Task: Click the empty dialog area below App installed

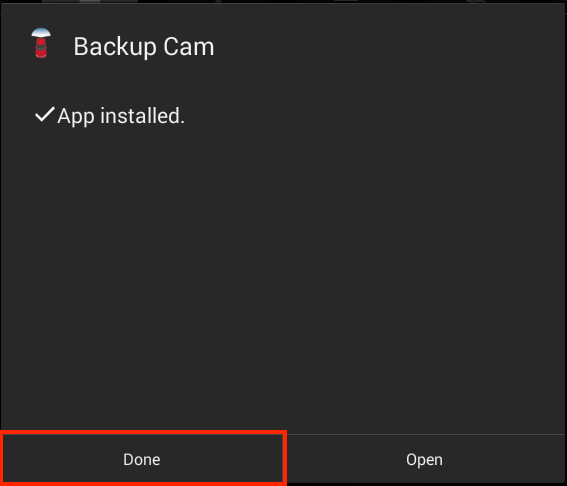Action: point(284,278)
